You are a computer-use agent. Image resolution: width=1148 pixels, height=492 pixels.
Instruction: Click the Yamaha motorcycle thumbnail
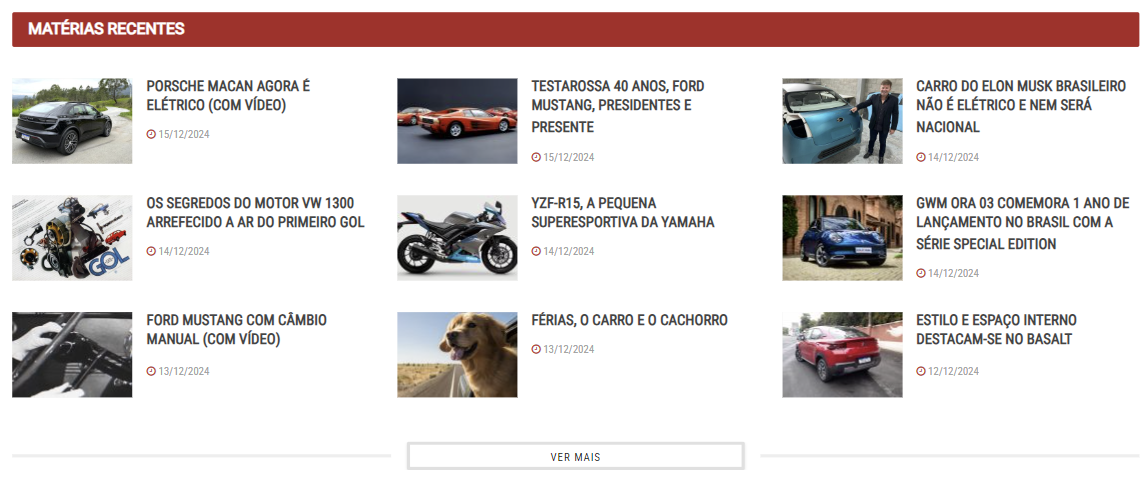(457, 238)
